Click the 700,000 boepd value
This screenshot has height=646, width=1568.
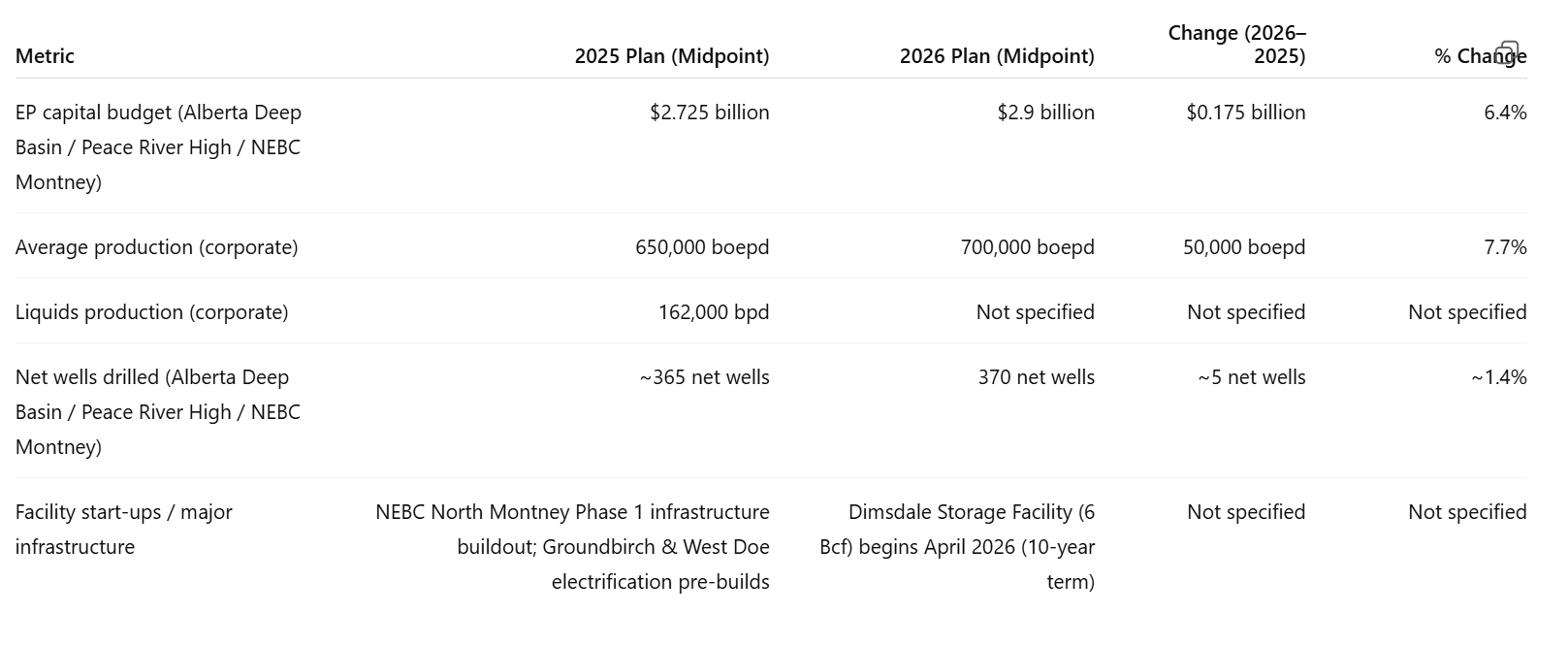[x=1028, y=247]
